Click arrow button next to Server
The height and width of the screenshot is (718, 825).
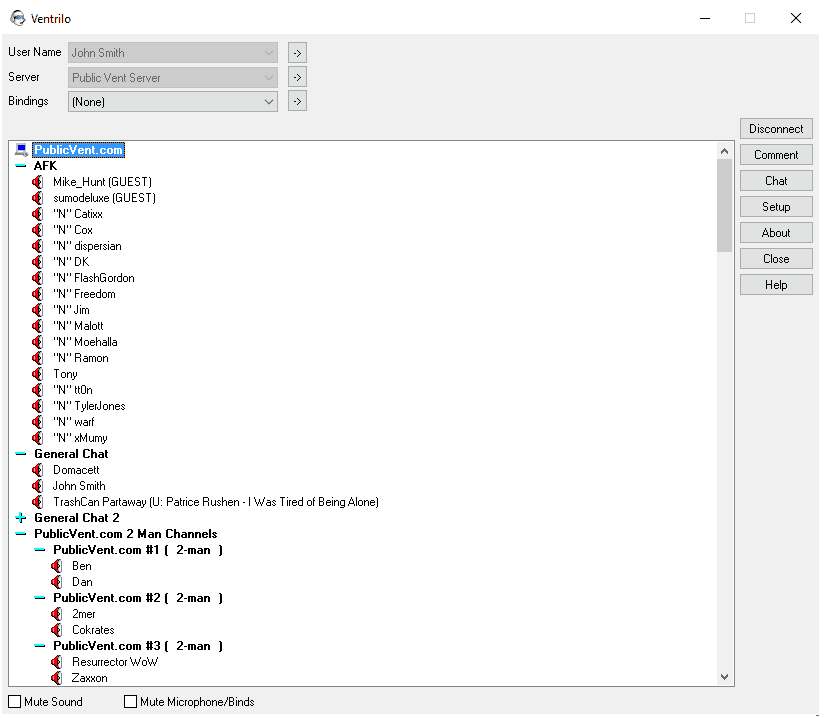coord(297,77)
